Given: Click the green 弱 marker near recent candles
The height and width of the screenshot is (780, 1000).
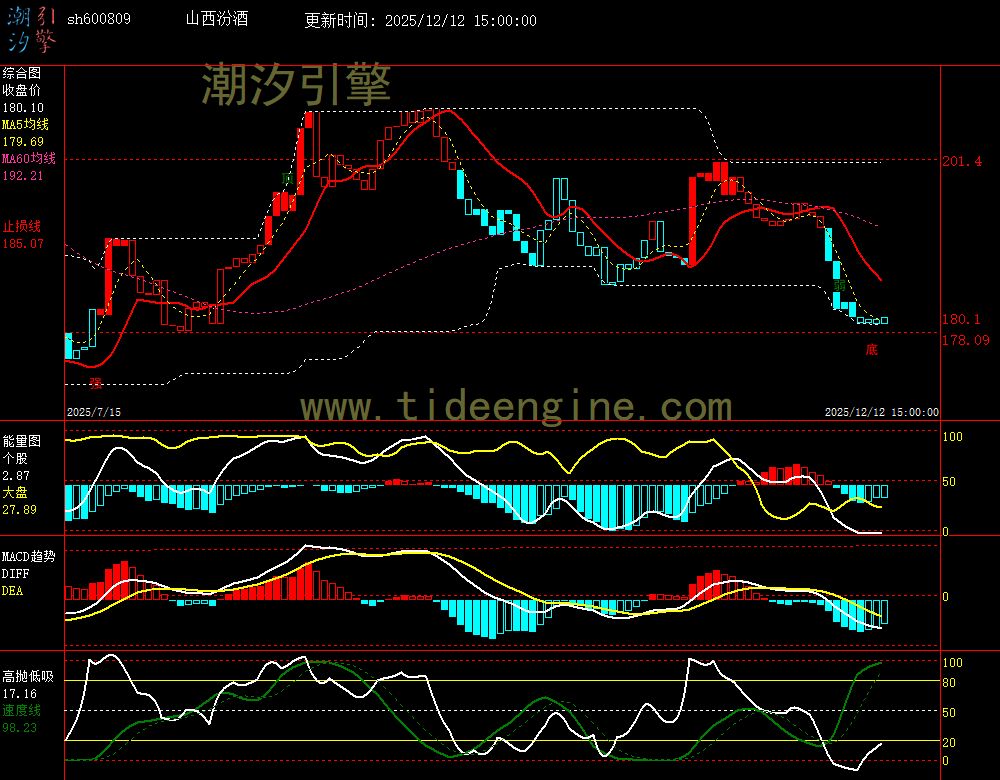Looking at the screenshot, I should point(840,286).
